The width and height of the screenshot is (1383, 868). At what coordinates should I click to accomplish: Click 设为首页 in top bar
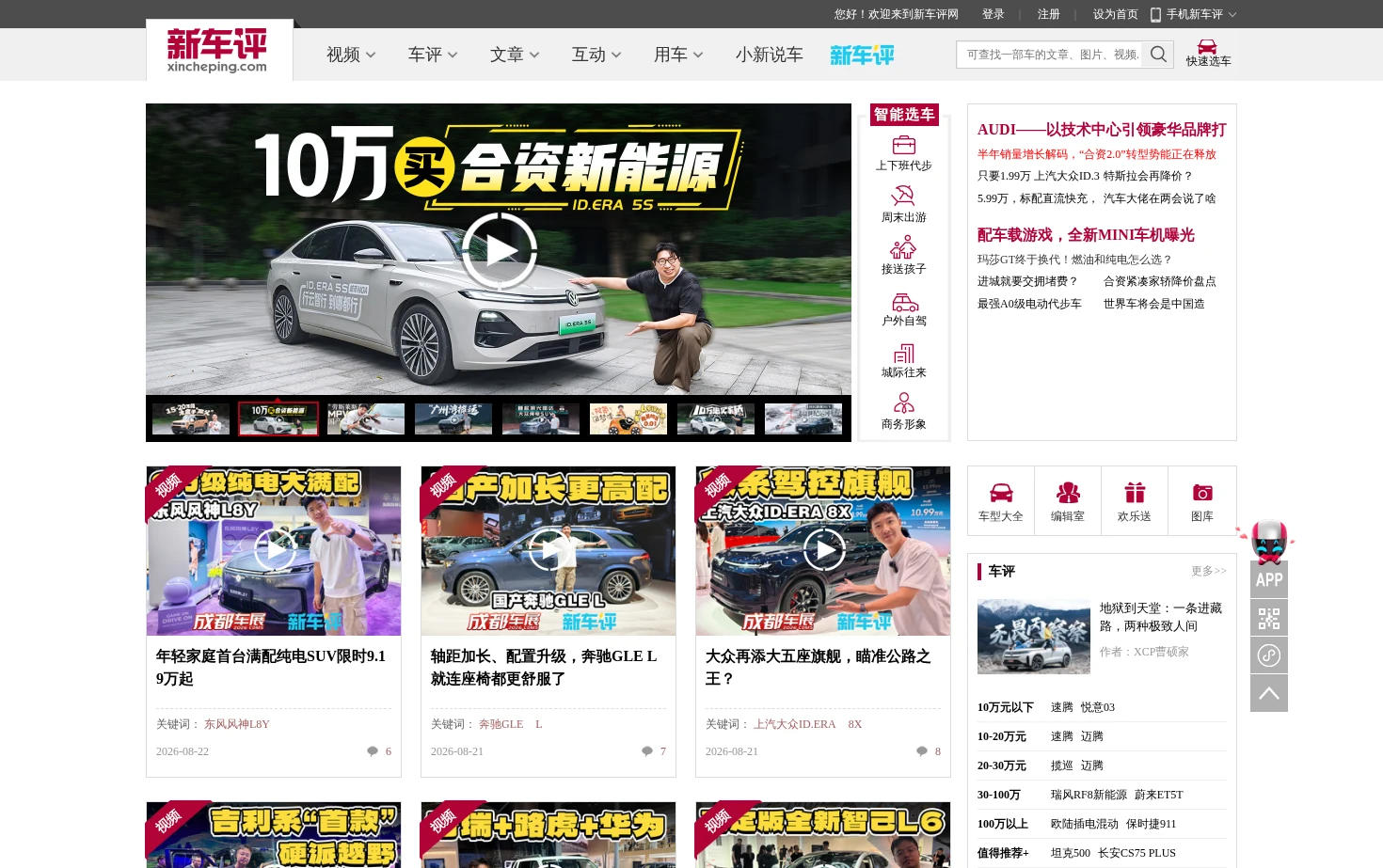(1116, 14)
